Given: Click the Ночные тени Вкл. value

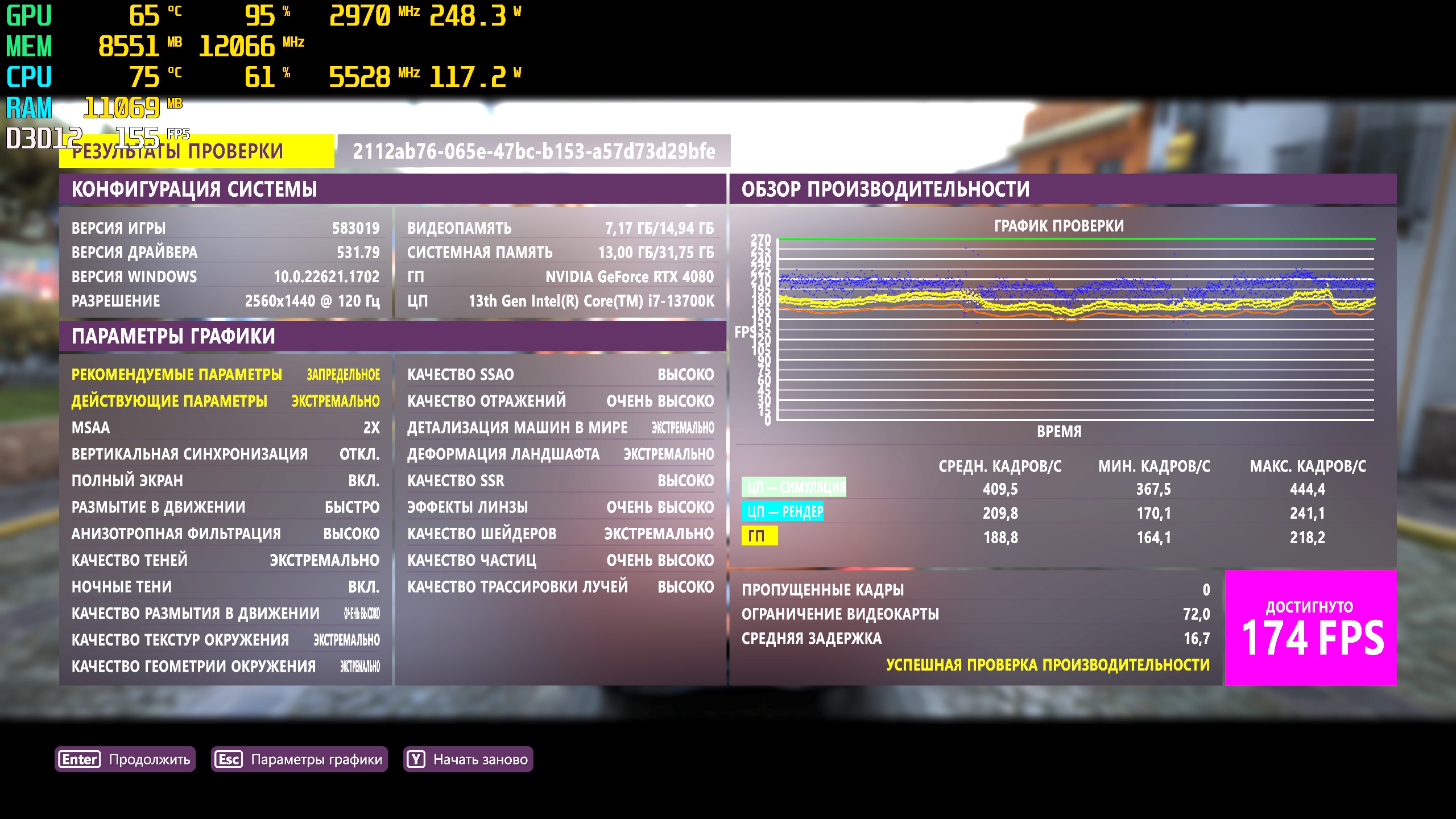Looking at the screenshot, I should pos(363,587).
